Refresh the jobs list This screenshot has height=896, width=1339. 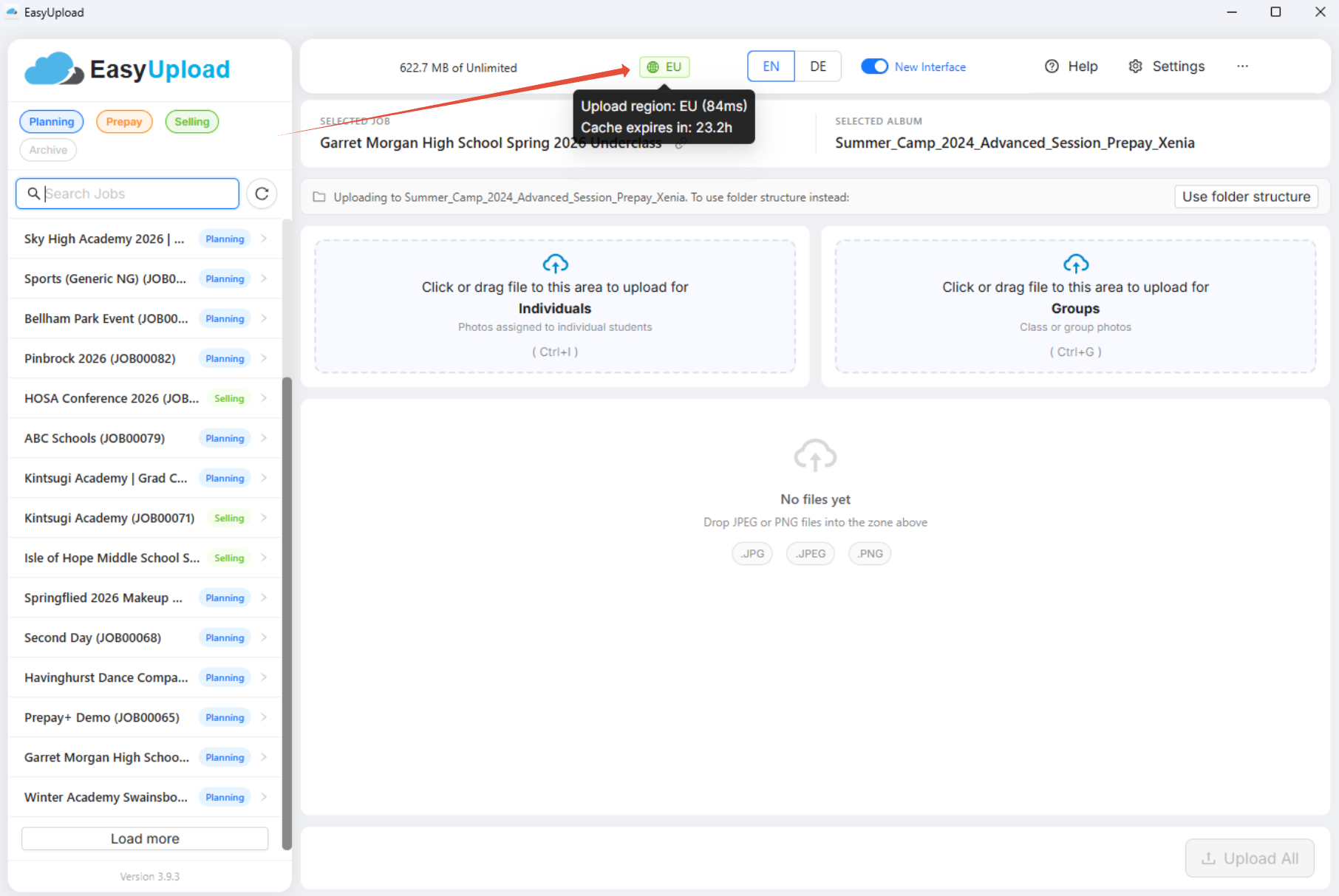pyautogui.click(x=262, y=194)
